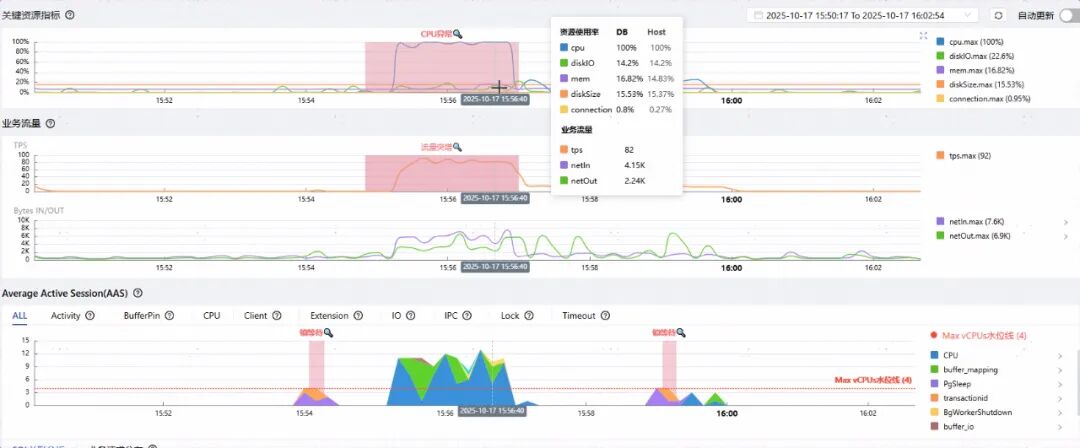Switch to the CPU tab
The height and width of the screenshot is (448, 1080).
pos(211,316)
